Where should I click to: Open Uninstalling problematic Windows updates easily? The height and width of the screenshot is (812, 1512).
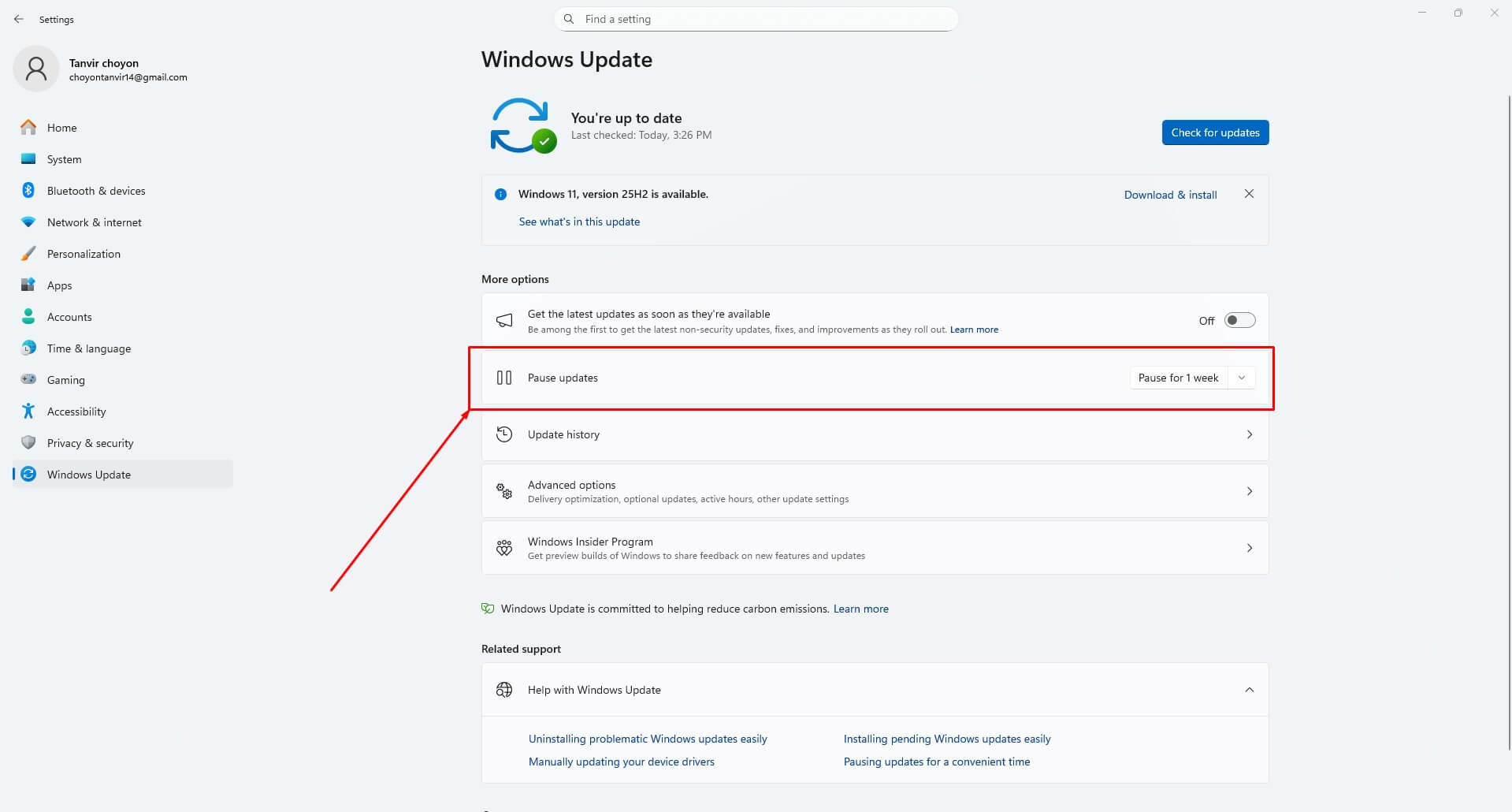(648, 739)
